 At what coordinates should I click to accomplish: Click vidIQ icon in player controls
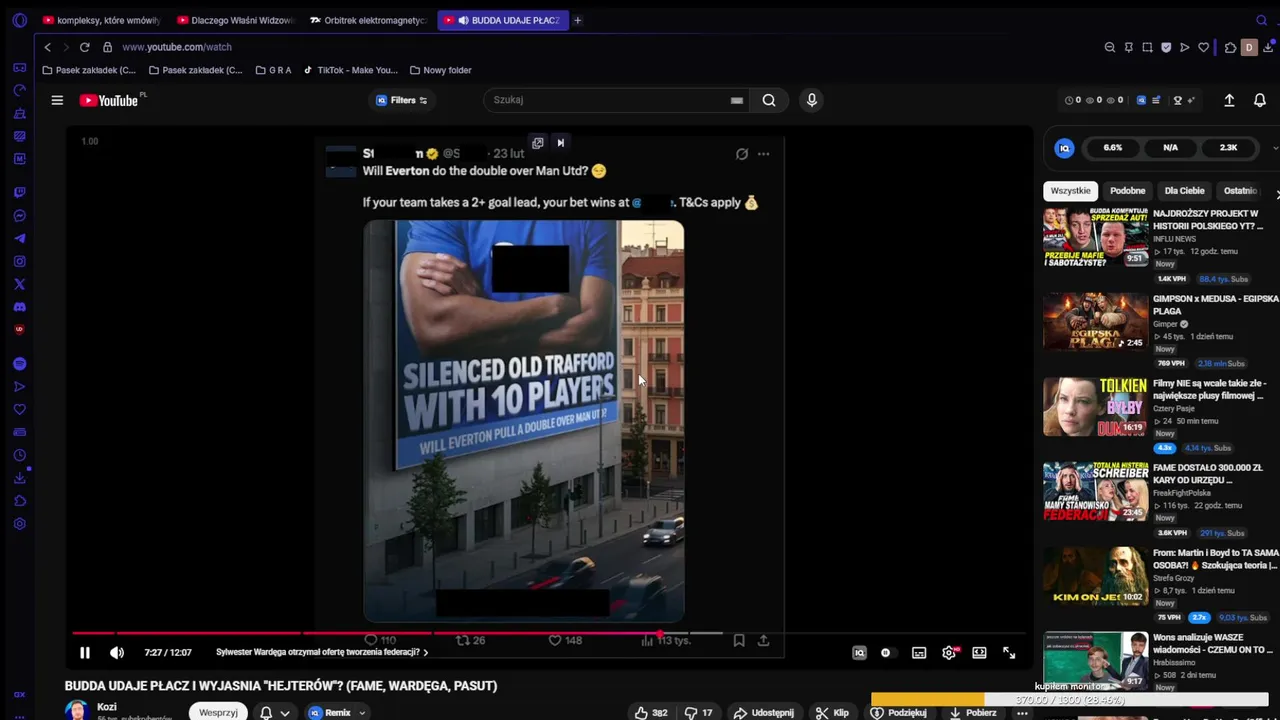pos(859,653)
